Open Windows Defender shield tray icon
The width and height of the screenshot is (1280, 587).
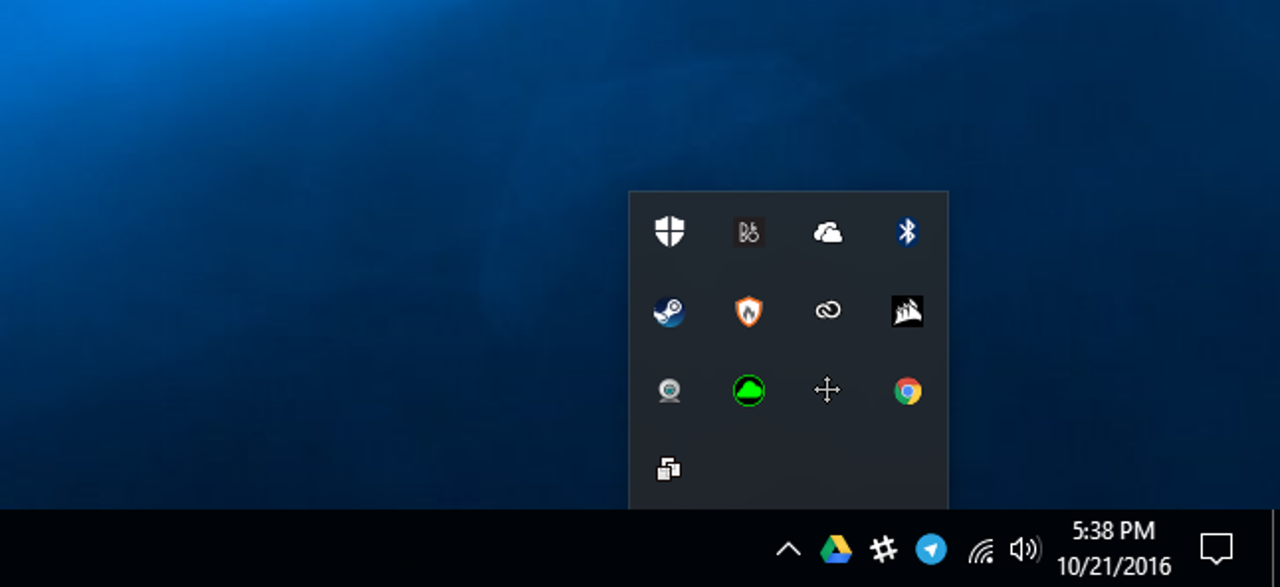(669, 232)
